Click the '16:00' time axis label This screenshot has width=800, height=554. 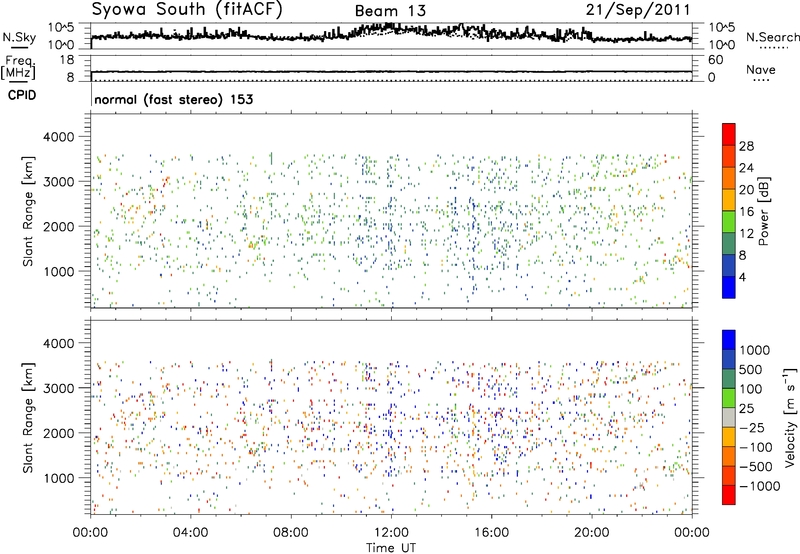[x=491, y=533]
